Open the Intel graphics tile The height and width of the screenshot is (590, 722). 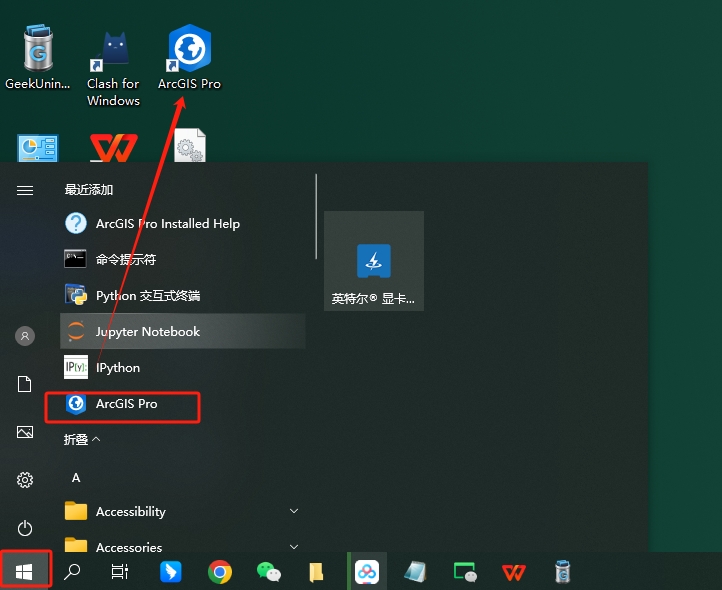coord(374,261)
